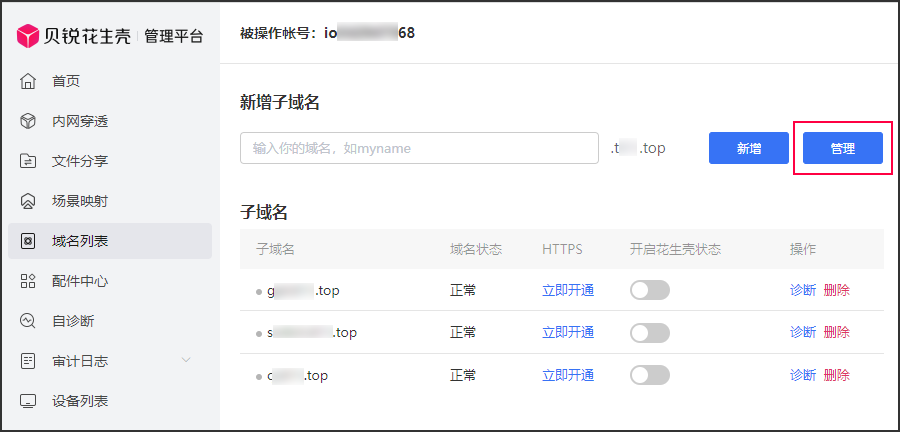The width and height of the screenshot is (900, 432).
Task: Toggle 花生壳 switch for first subdomain
Action: pos(649,290)
